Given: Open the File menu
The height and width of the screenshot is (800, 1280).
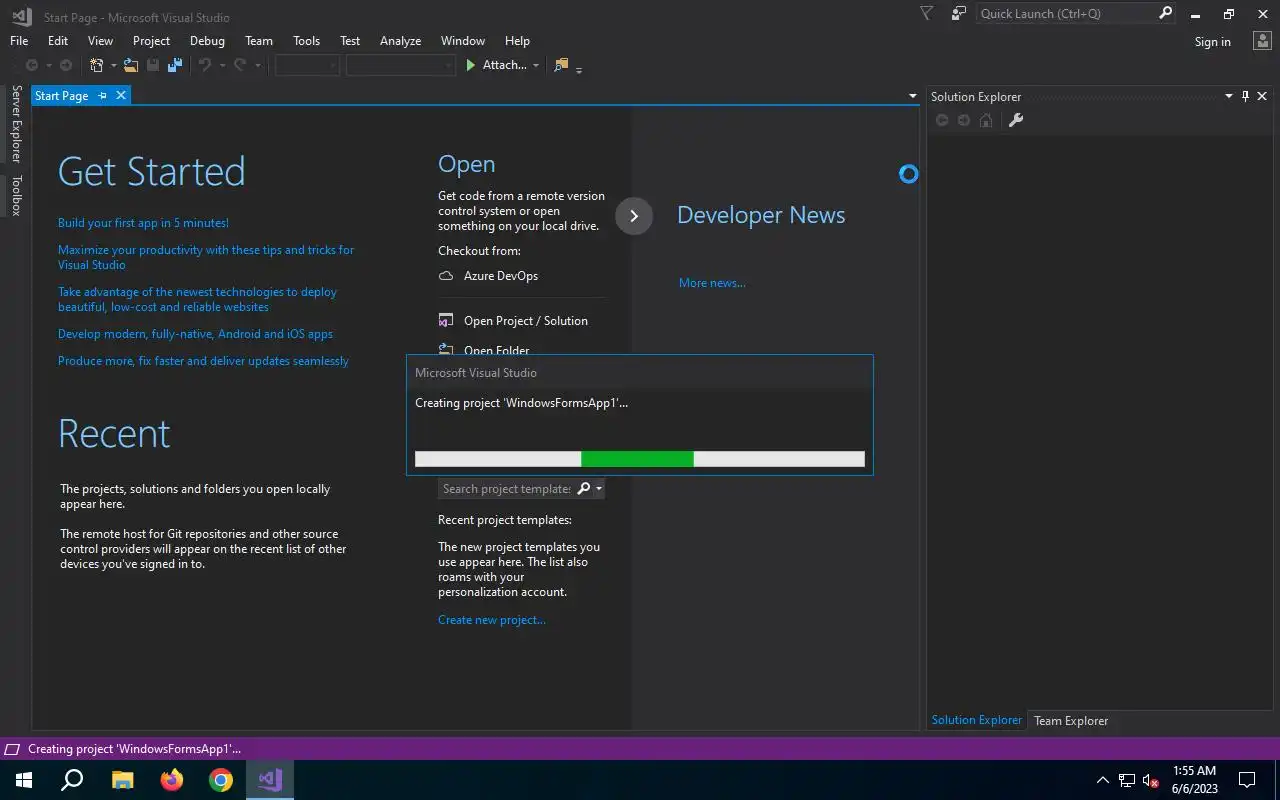Looking at the screenshot, I should [19, 41].
